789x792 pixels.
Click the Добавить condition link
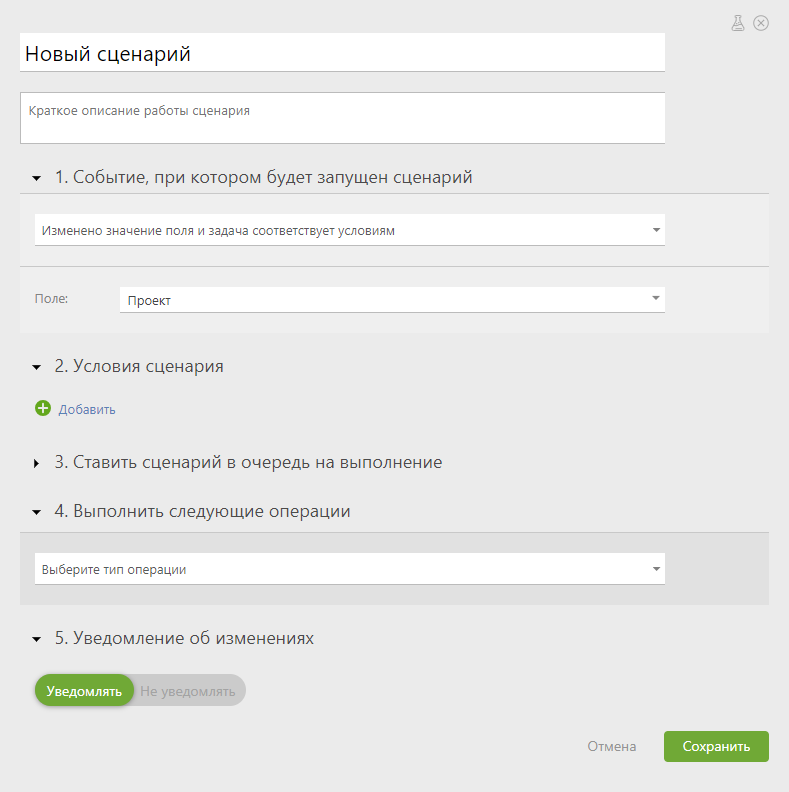click(x=87, y=409)
